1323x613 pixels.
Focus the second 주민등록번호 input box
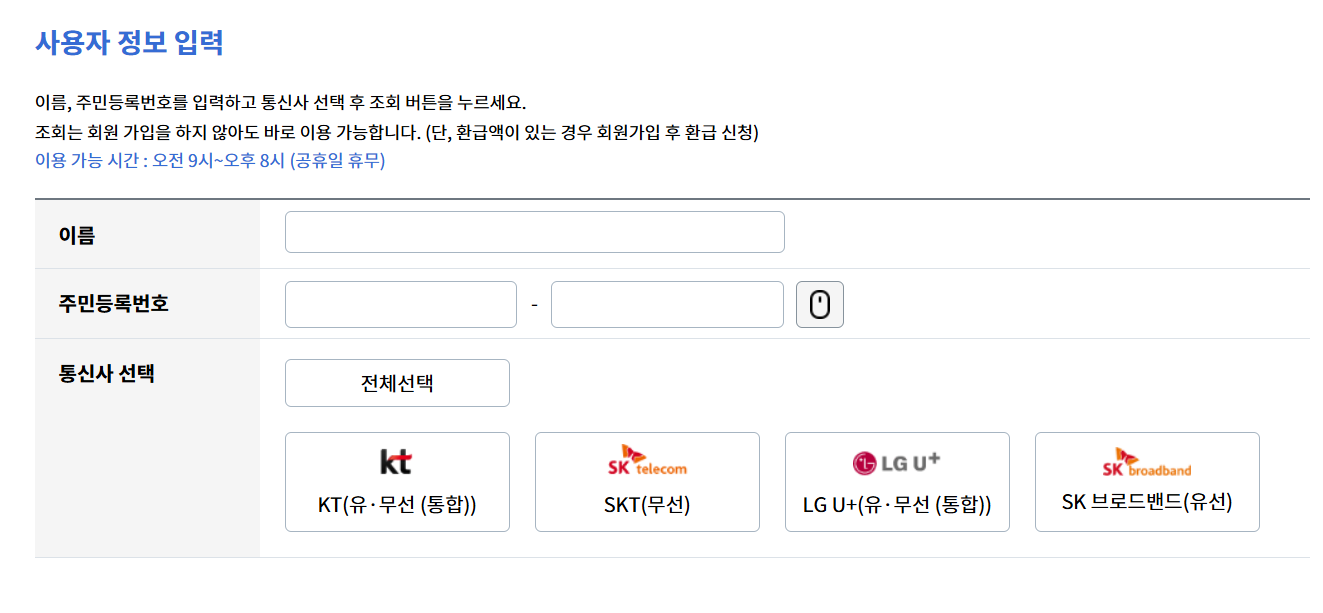coord(666,303)
